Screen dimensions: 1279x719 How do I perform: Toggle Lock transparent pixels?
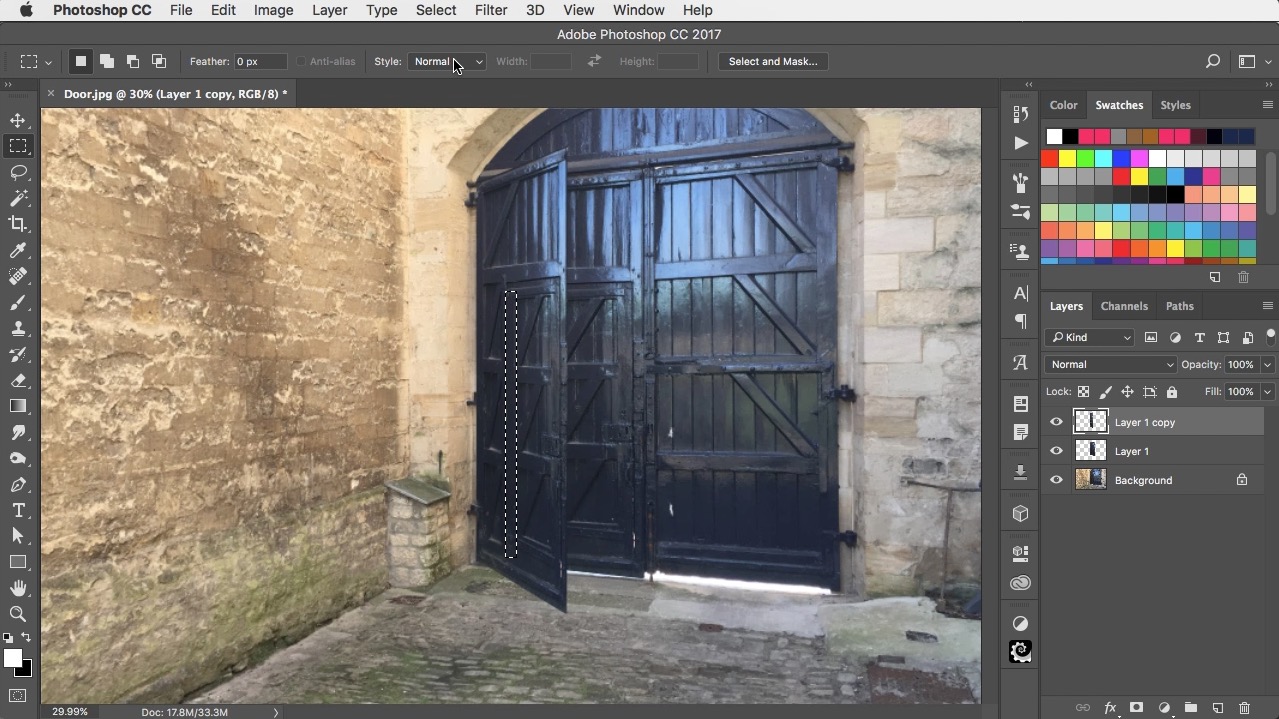click(x=1084, y=392)
